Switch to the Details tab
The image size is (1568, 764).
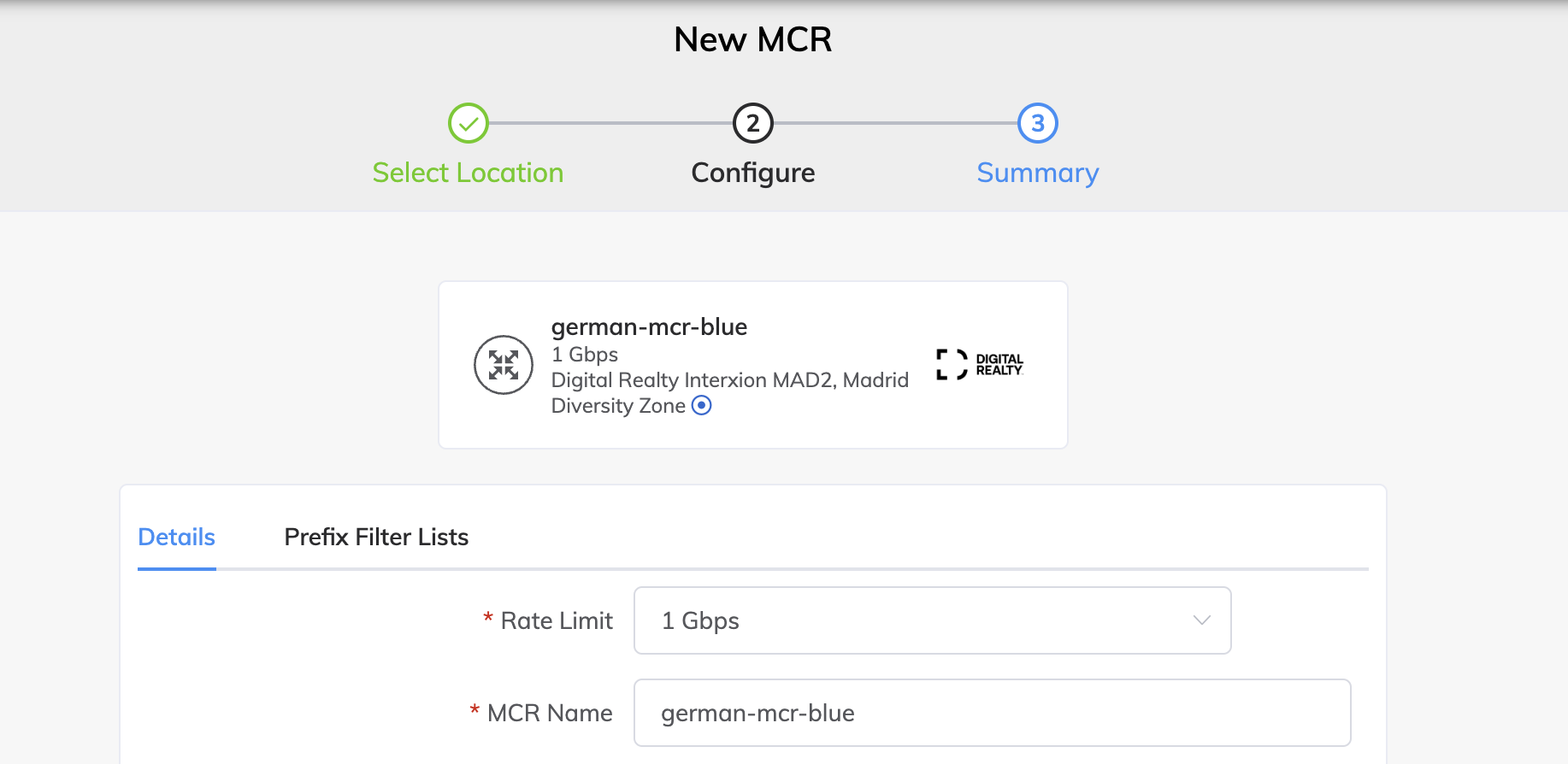click(176, 537)
